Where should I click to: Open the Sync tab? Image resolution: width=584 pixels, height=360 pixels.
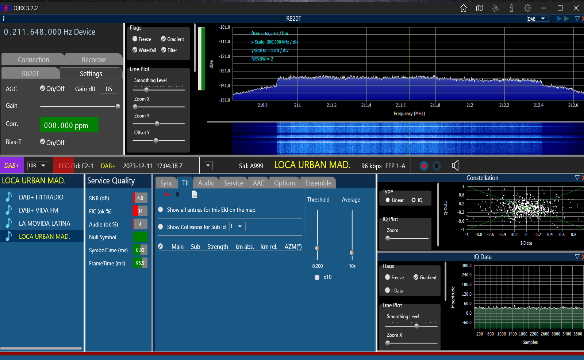[166, 183]
